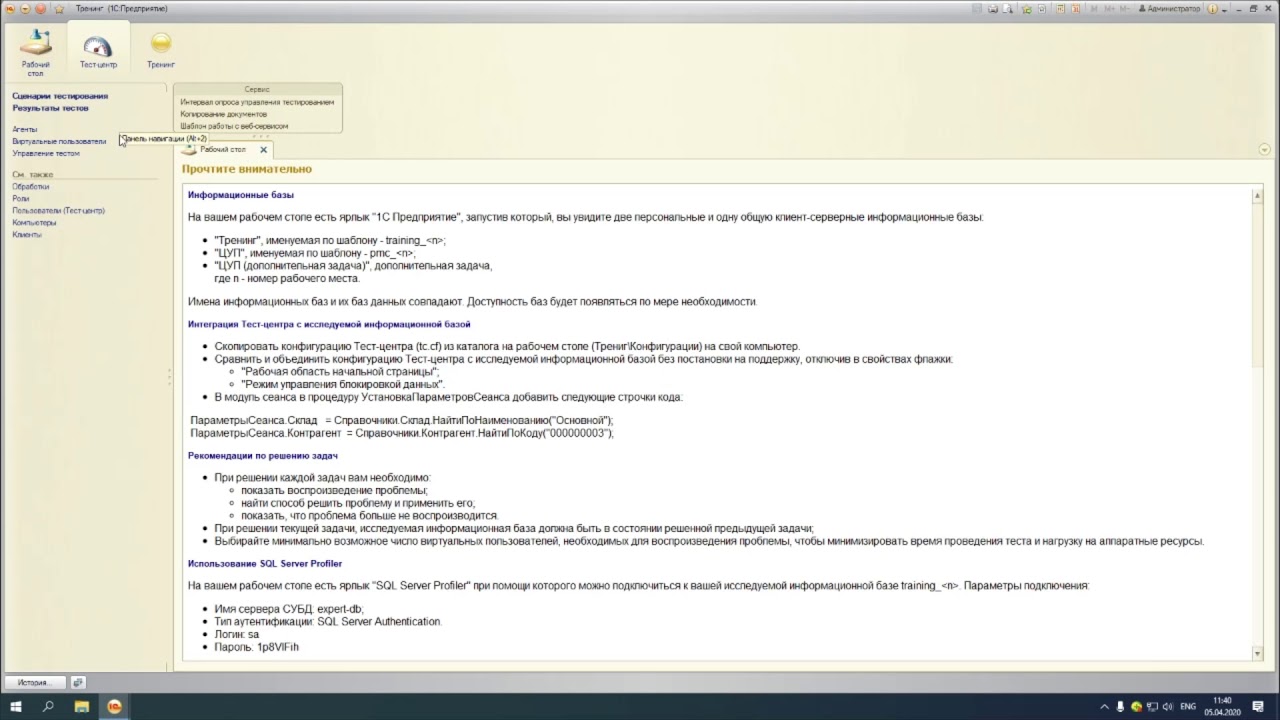The width and height of the screenshot is (1280, 720).
Task: Go back with the yellow arrow button
Action: coord(26,8)
